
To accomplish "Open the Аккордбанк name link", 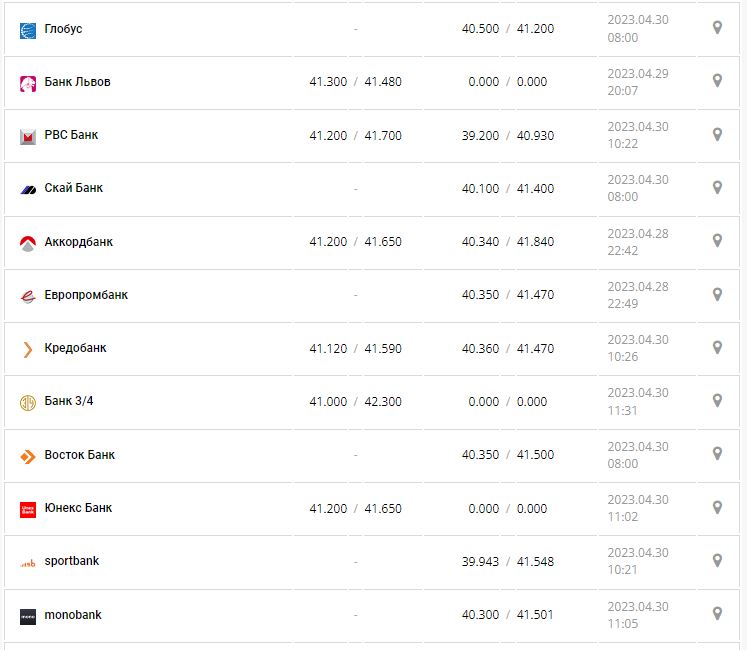I will [79, 242].
